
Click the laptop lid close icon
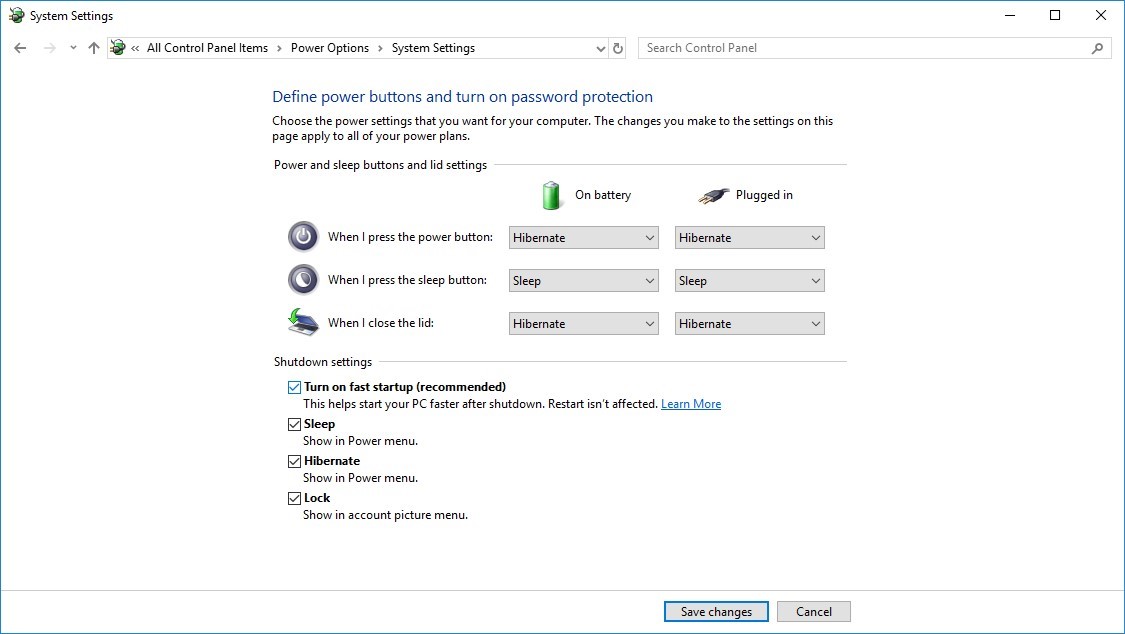coord(303,323)
